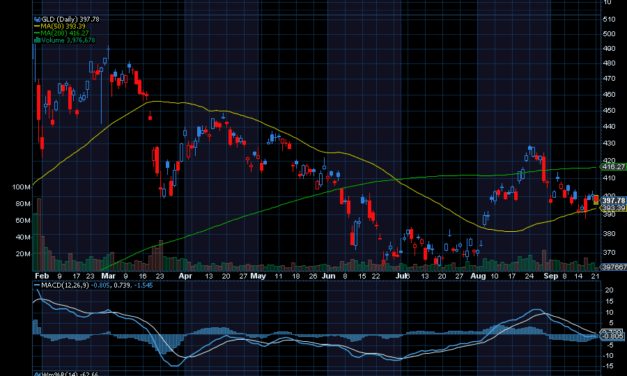The image size is (627, 376).
Task: Click the -10 value on MACD axis
Action: tap(609, 355)
